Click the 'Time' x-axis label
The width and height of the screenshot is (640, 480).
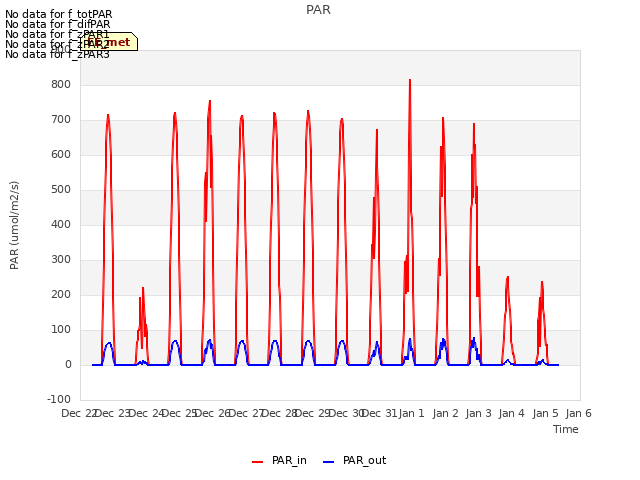[566, 429]
